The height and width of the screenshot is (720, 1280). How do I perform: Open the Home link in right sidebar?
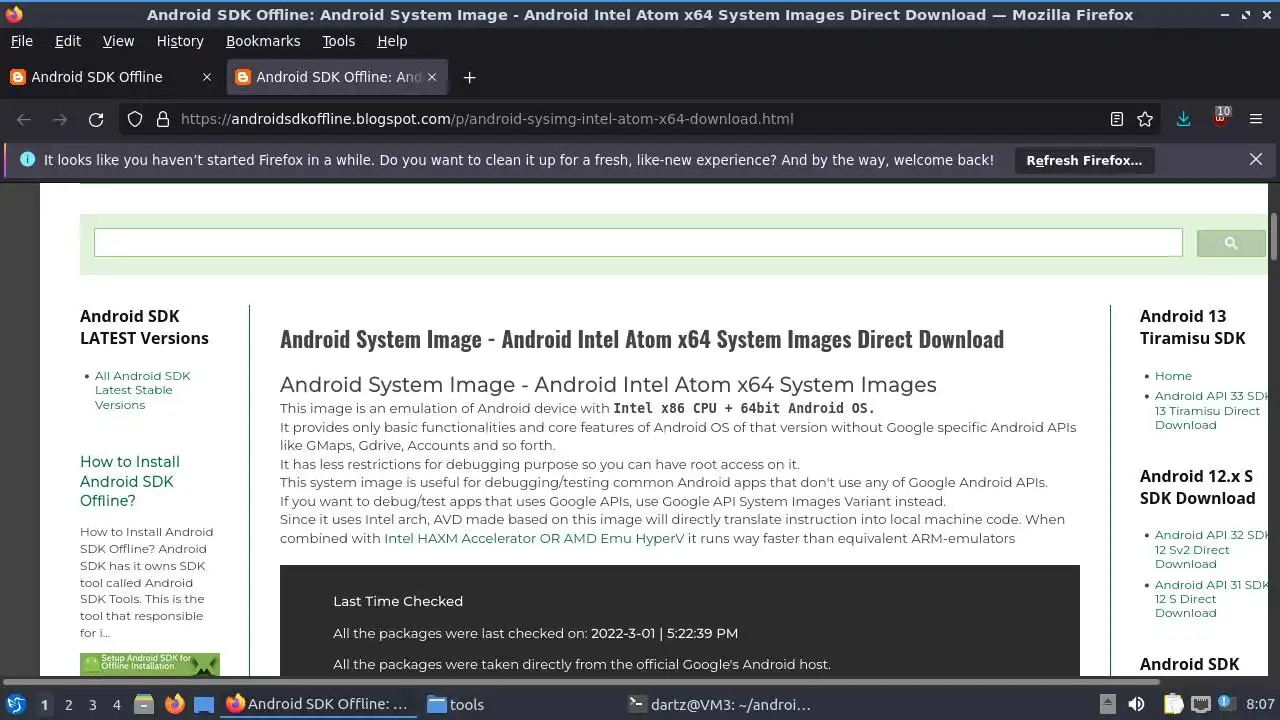click(1173, 376)
